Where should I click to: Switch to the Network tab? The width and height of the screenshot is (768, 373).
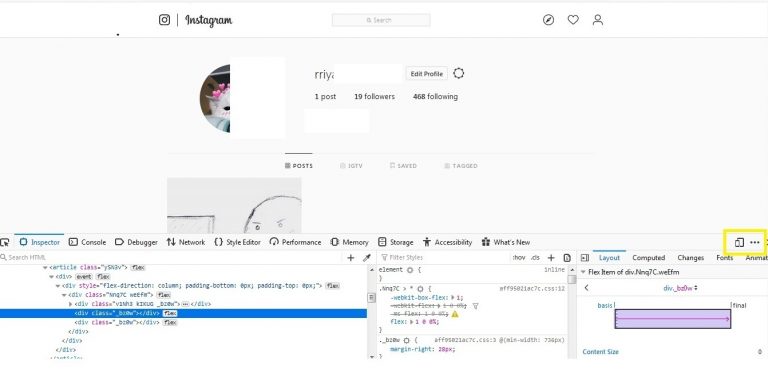click(186, 242)
